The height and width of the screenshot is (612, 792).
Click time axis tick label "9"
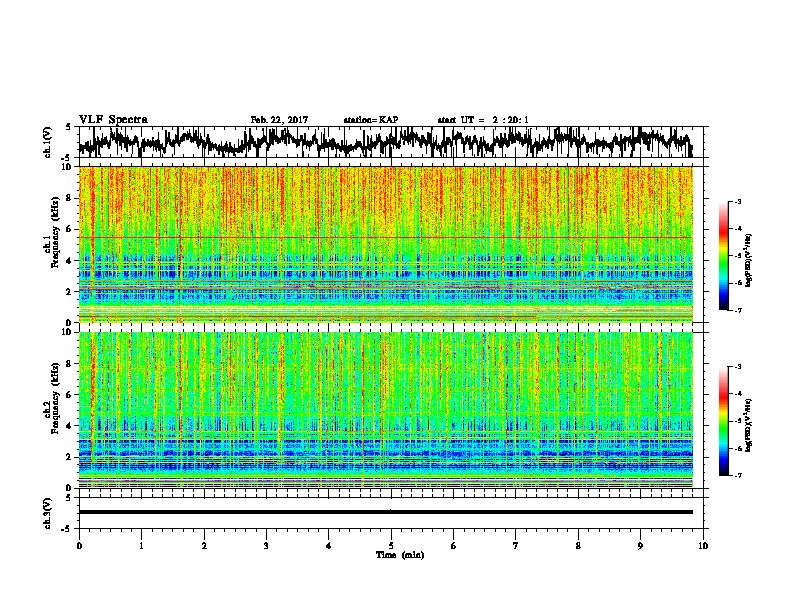point(640,546)
